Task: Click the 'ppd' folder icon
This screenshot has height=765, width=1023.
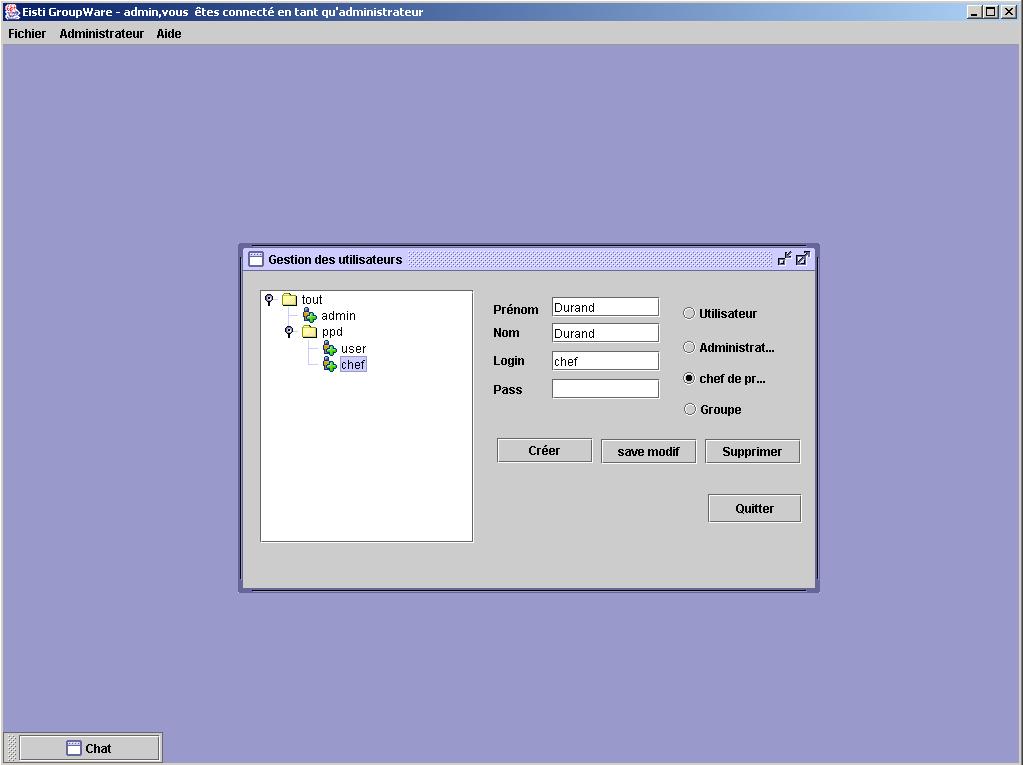Action: pyautogui.click(x=310, y=332)
